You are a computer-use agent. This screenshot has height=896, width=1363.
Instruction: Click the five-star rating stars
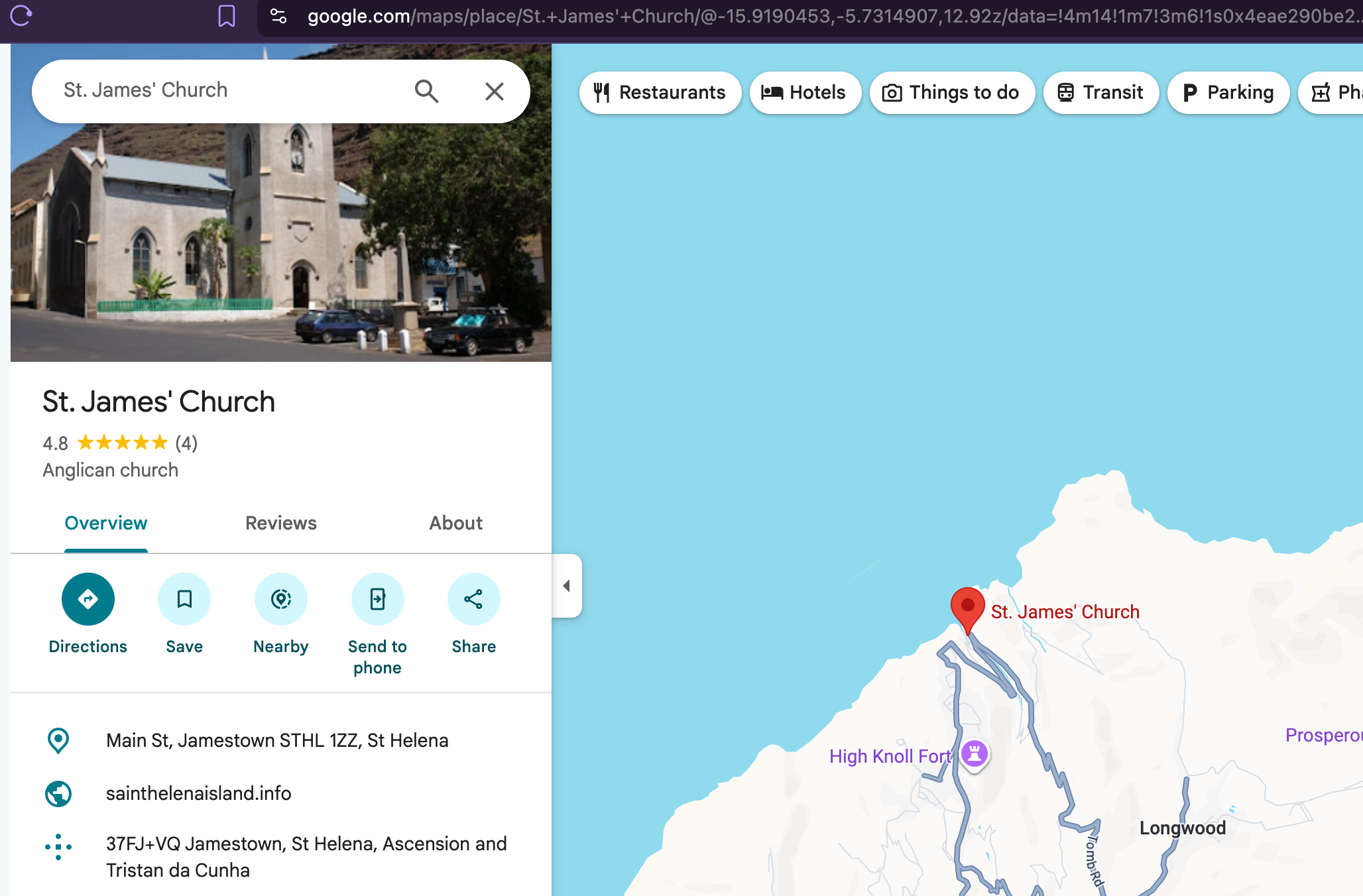pyautogui.click(x=123, y=443)
